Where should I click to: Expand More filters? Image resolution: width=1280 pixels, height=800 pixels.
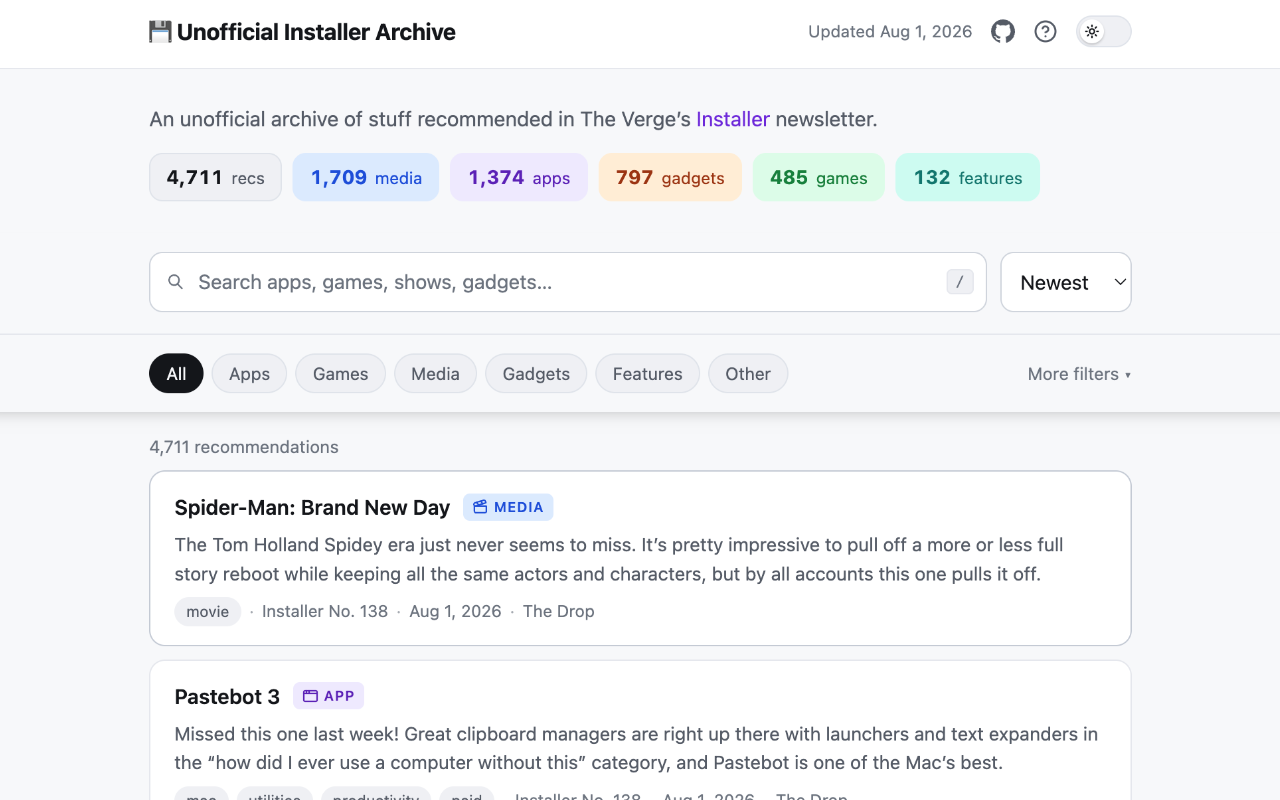click(x=1079, y=374)
